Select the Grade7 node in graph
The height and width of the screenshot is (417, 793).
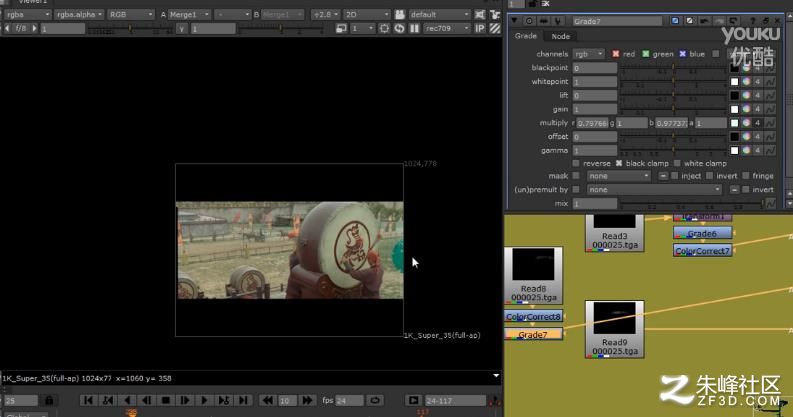[533, 335]
